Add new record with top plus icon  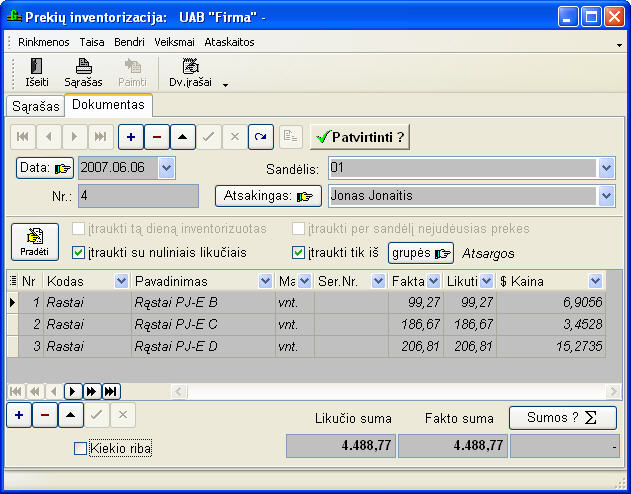pos(129,136)
